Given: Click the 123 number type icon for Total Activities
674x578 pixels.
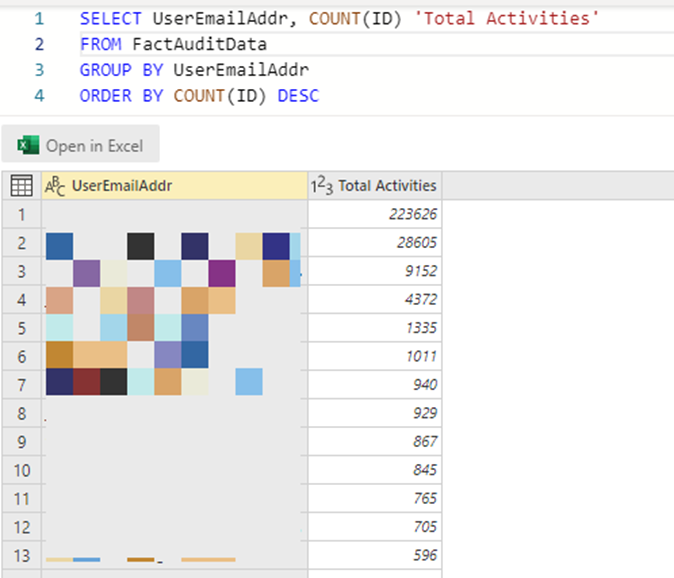Looking at the screenshot, I should (322, 186).
